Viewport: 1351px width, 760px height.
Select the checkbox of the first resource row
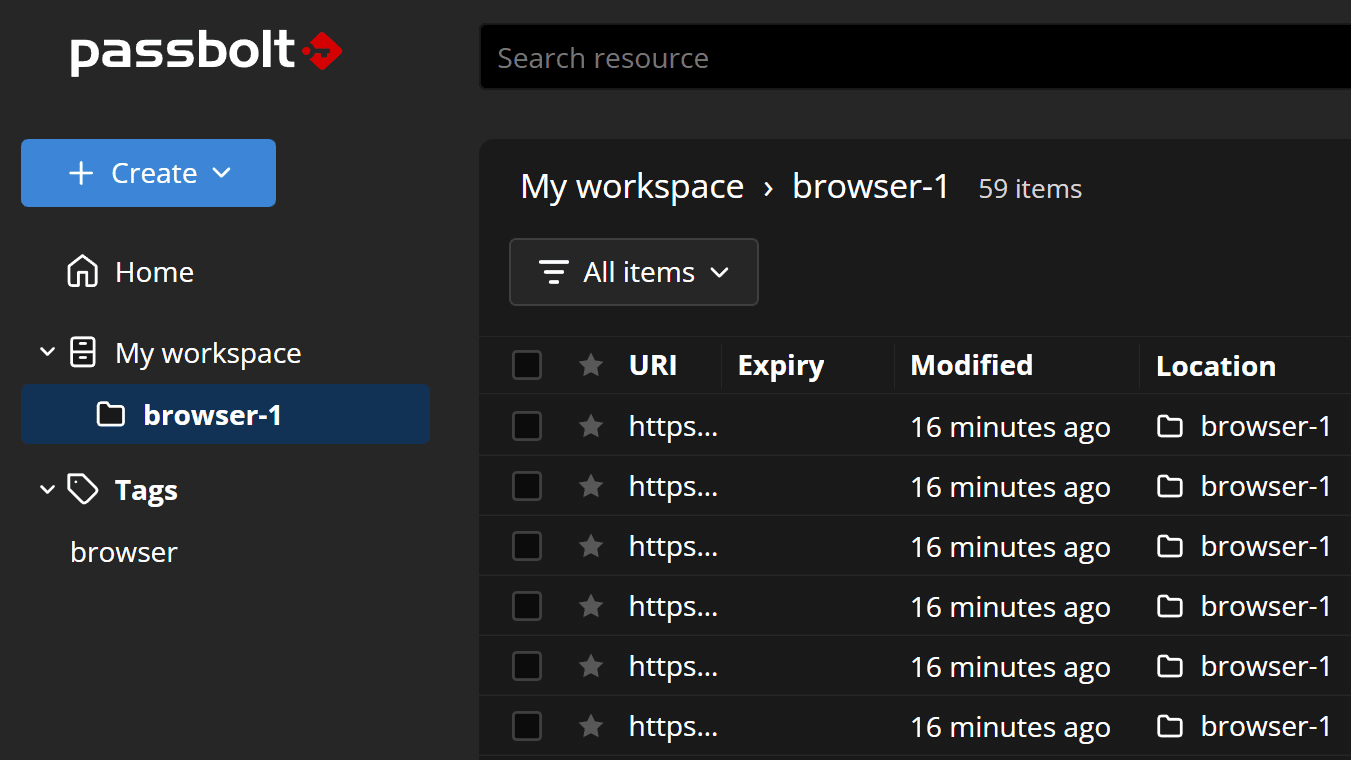tap(527, 425)
